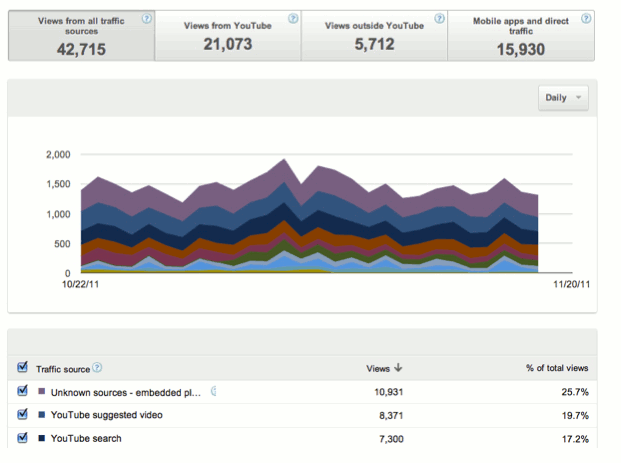Viewport: 621px width, 463px height.
Task: Click help icon beside Traffic source header
Action: (x=98, y=368)
